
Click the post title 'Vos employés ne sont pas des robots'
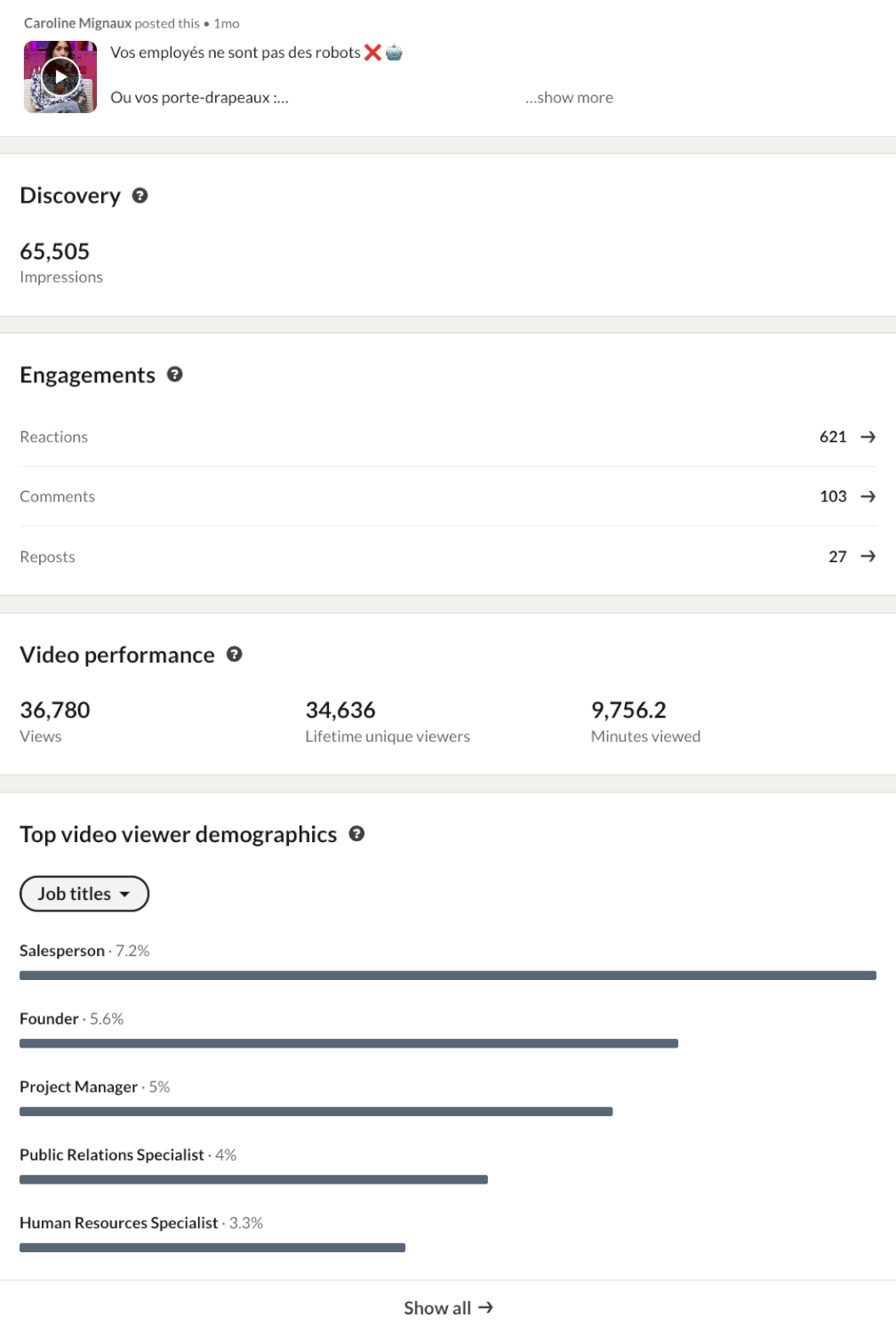point(236,52)
